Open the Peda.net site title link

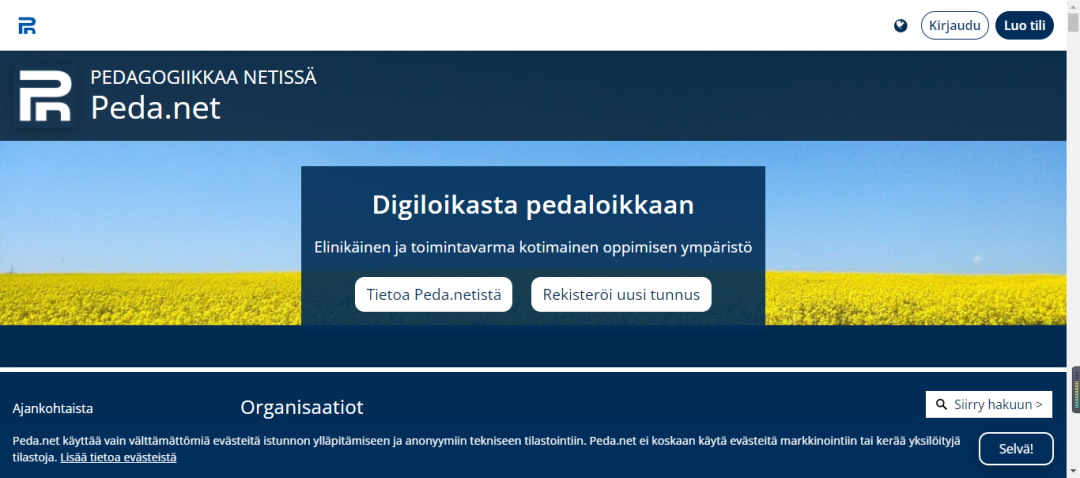tap(155, 108)
